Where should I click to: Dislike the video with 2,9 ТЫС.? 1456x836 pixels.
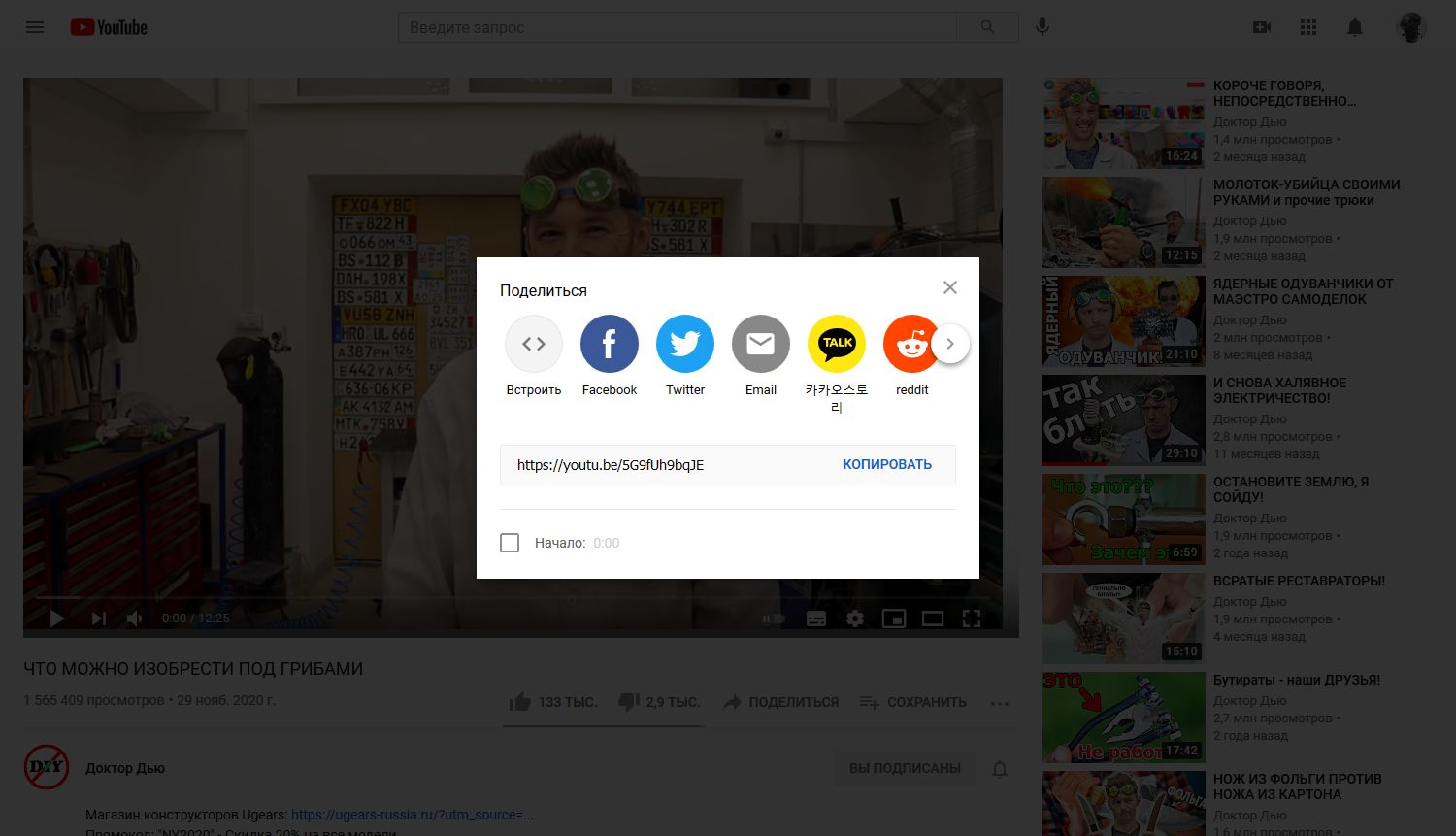tap(659, 702)
